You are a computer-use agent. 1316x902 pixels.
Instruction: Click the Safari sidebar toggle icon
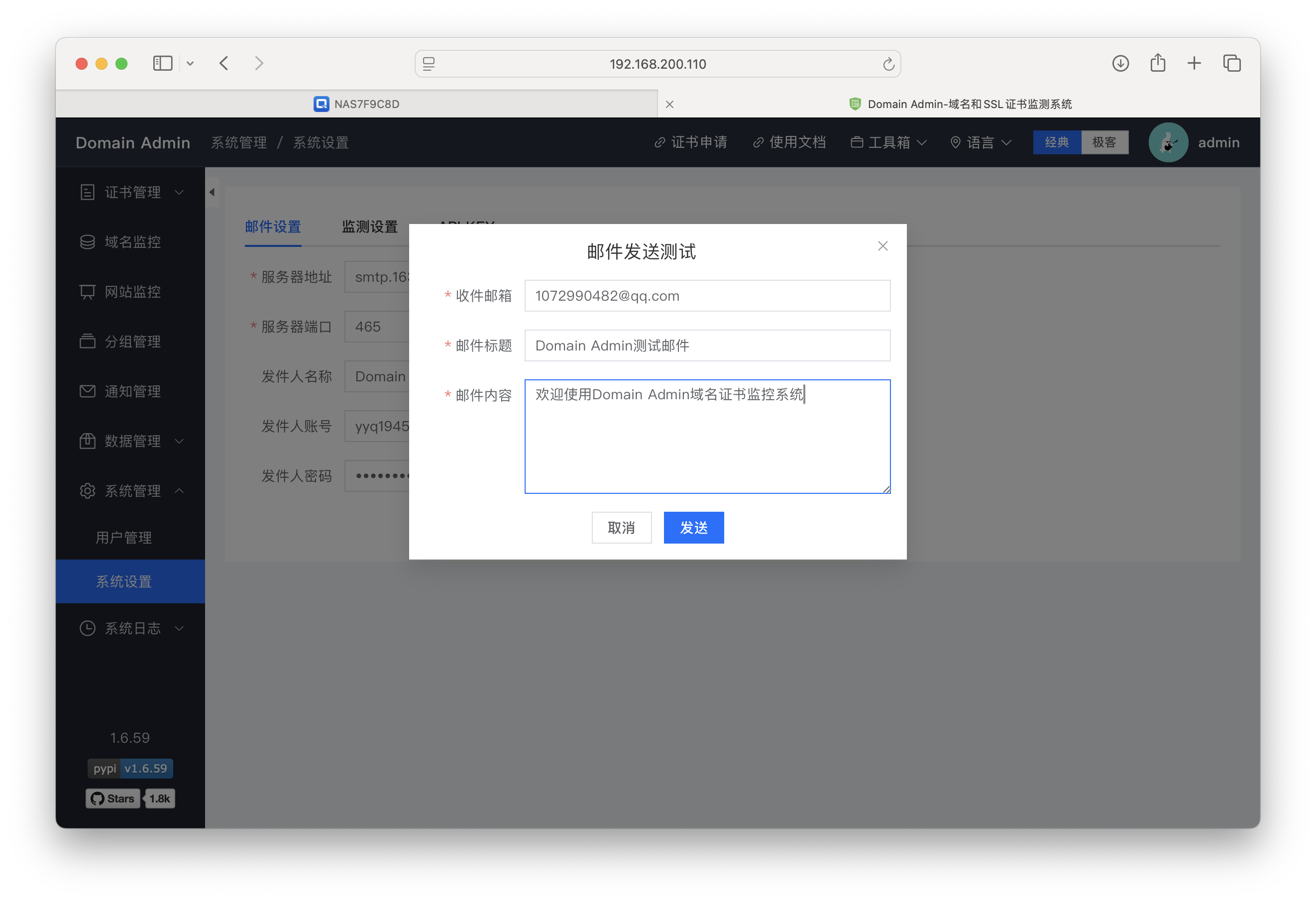163,63
